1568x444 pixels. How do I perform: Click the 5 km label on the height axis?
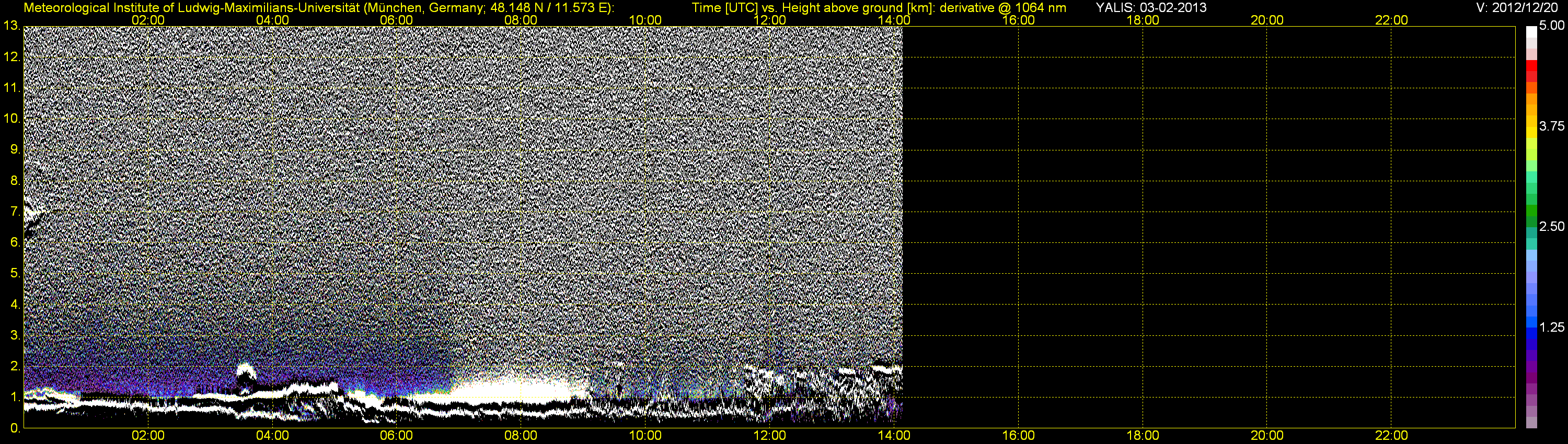point(15,273)
